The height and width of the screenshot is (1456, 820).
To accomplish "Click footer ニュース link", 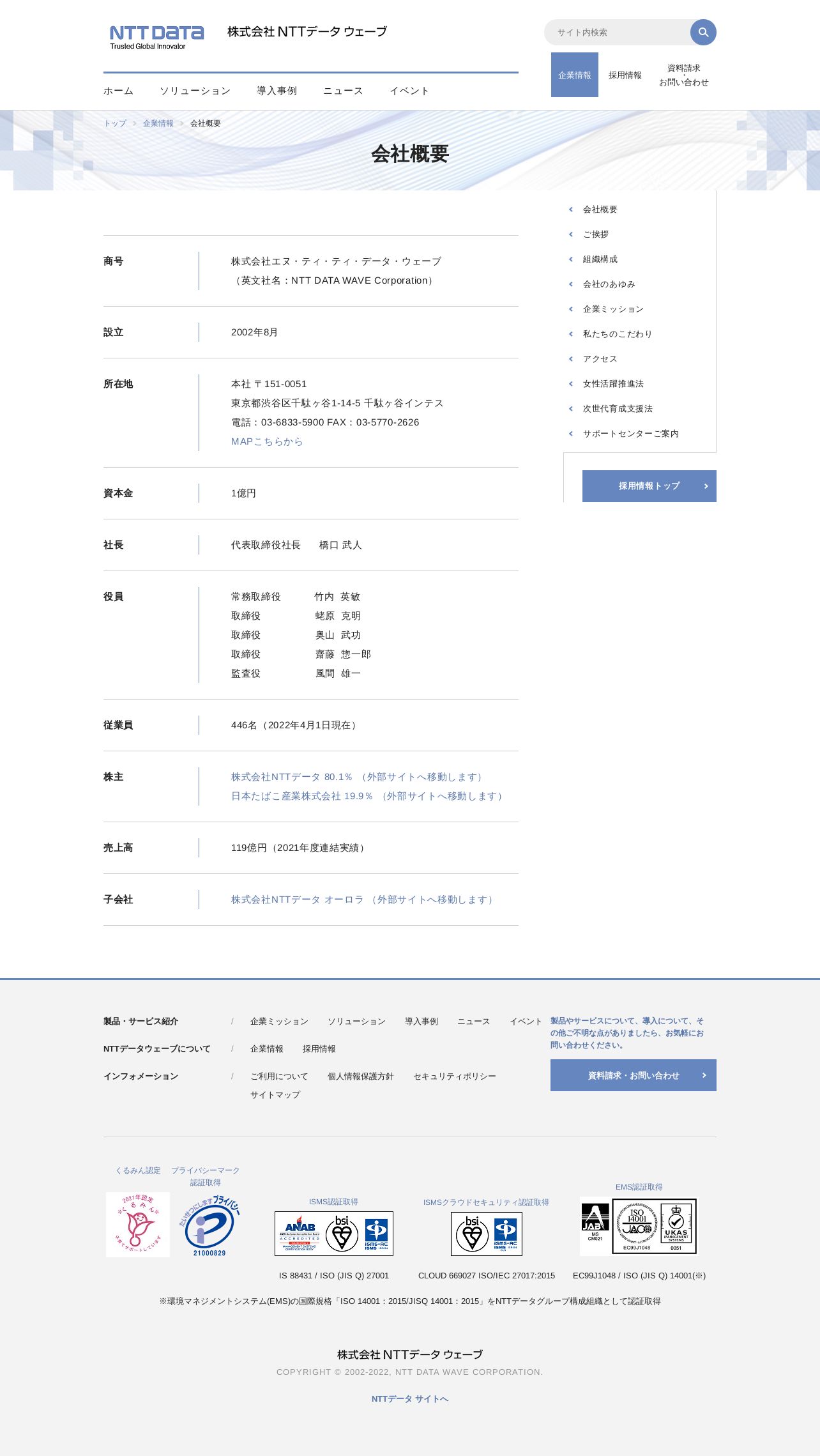I will pos(474,1022).
